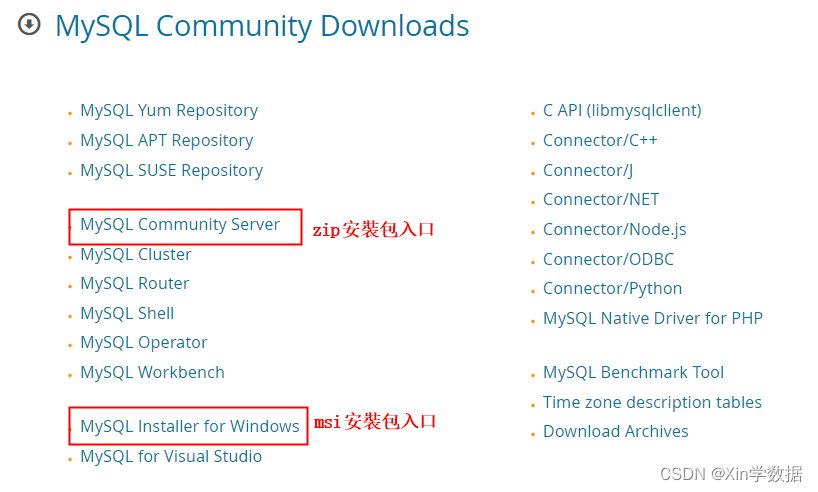This screenshot has width=818, height=492.
Task: Open MySQL for Visual Studio link
Action: coord(171,457)
